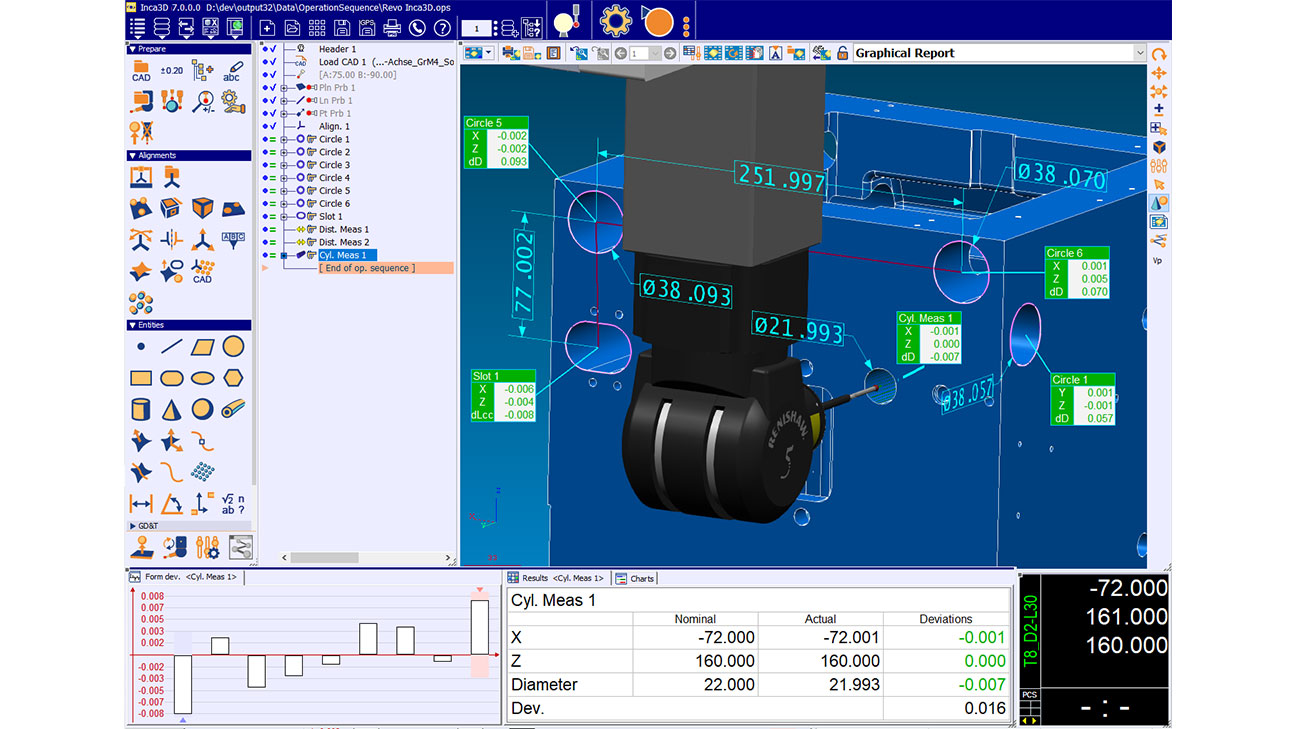Click the magnifier +/- probe tool

(x=203, y=100)
